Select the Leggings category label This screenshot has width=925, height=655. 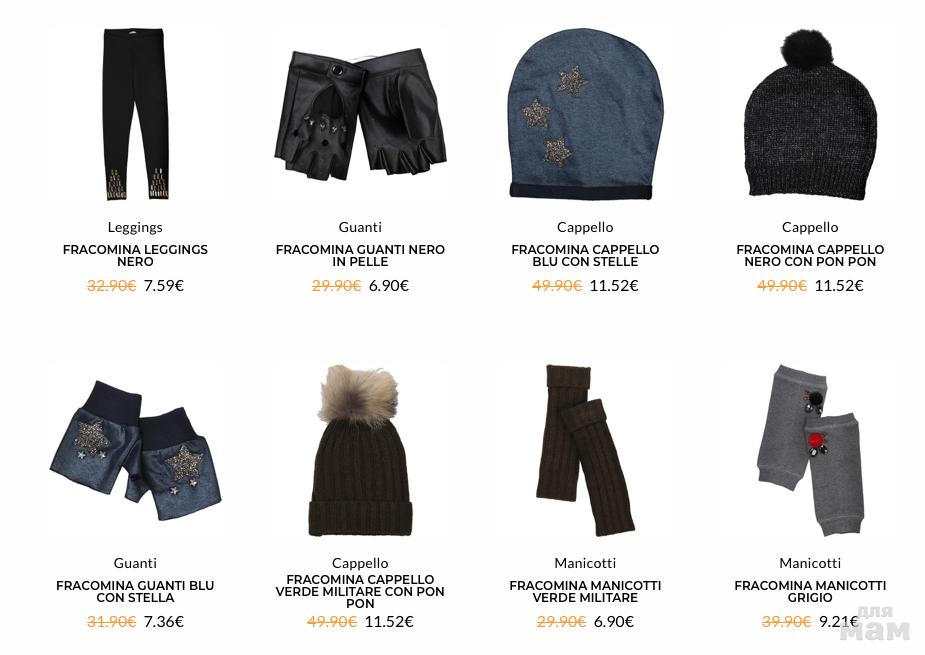pos(135,227)
